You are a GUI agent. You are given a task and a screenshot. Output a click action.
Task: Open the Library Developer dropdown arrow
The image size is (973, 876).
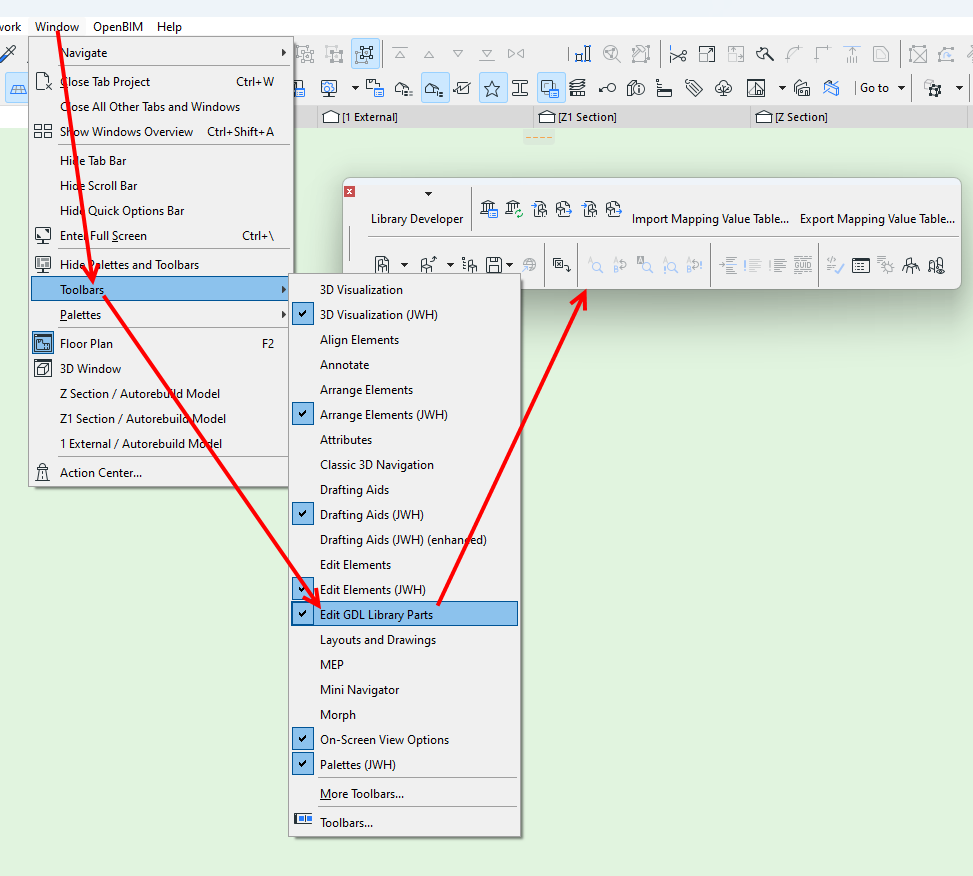click(x=428, y=194)
